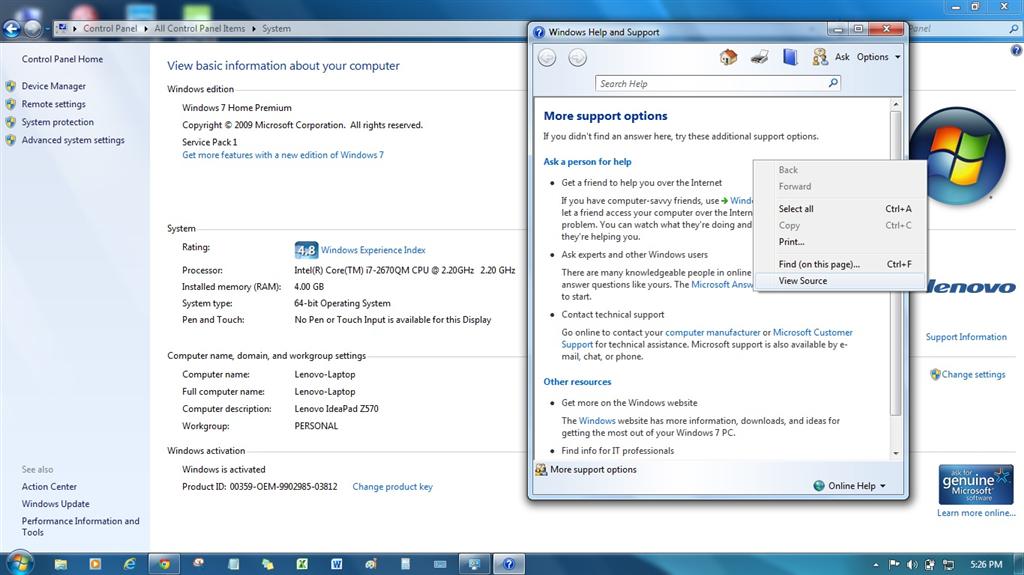The image size is (1024, 575).
Task: Click the Windows website link in Help
Action: [597, 421]
